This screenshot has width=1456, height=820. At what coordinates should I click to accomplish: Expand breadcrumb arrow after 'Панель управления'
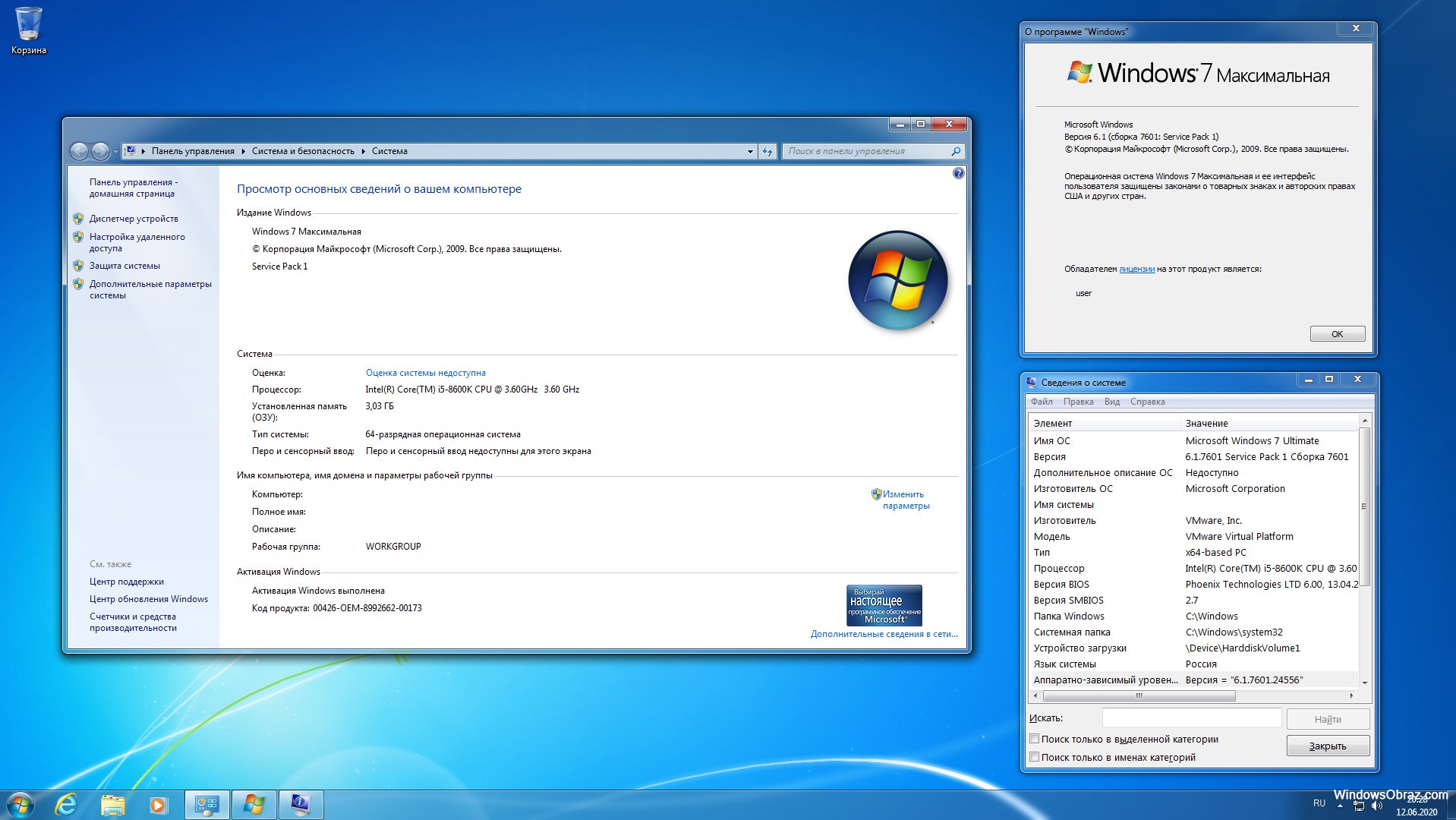pos(243,151)
